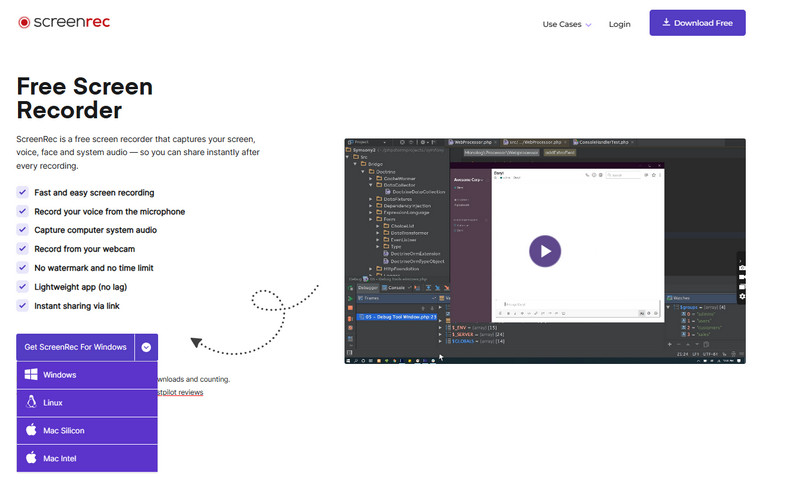
Task: Choose the Windows download option
Action: pyautogui.click(x=87, y=375)
